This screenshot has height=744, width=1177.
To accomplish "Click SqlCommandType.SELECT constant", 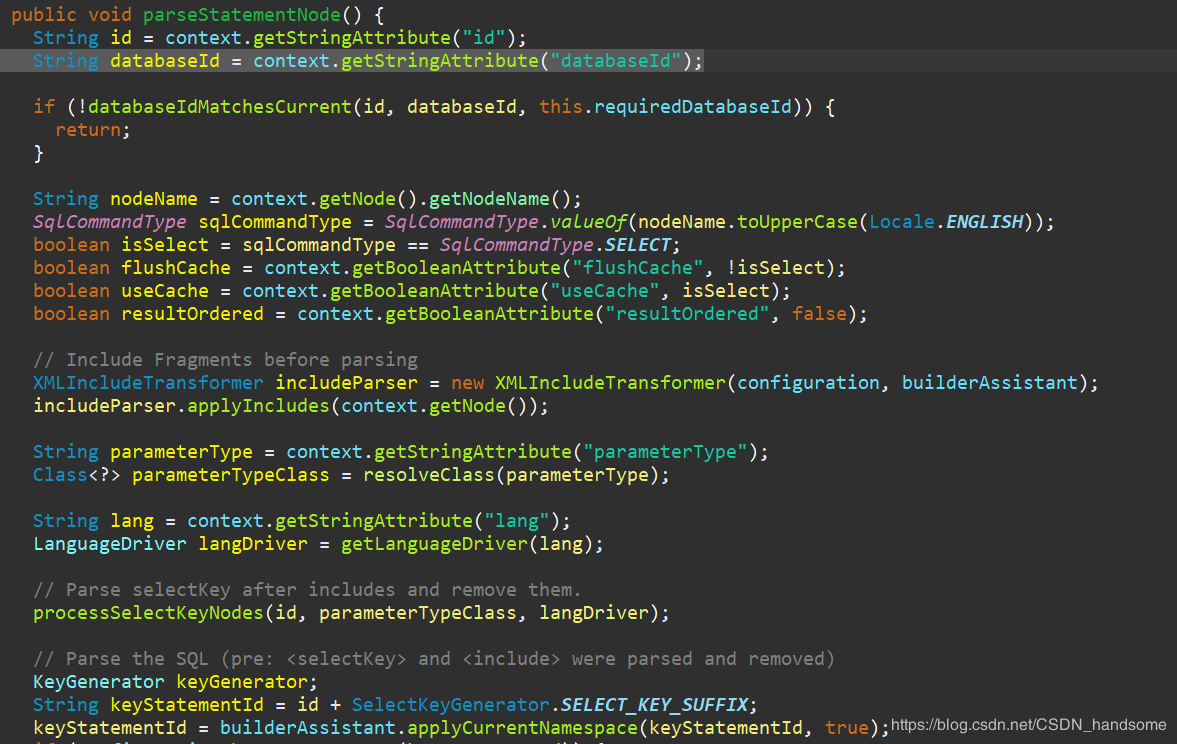I will pos(555,245).
